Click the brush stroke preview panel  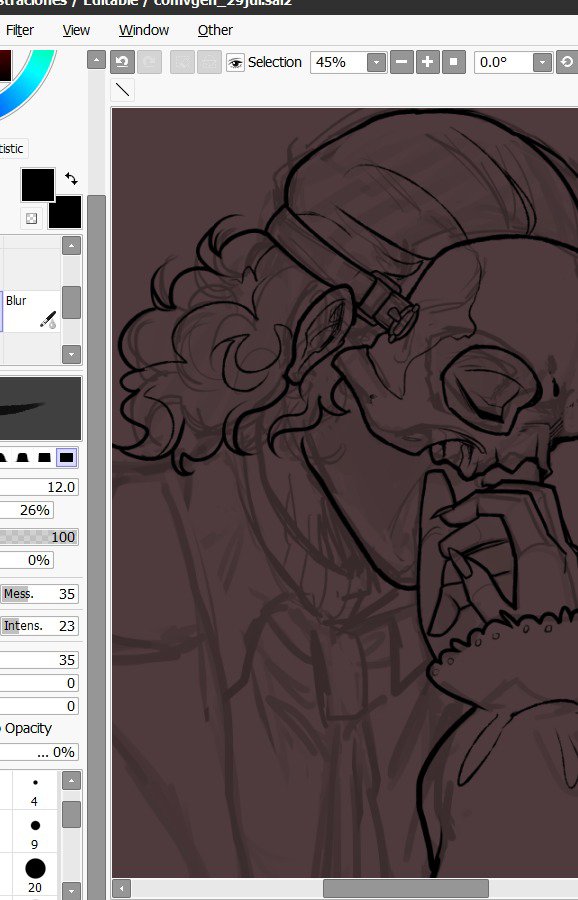tap(40, 409)
